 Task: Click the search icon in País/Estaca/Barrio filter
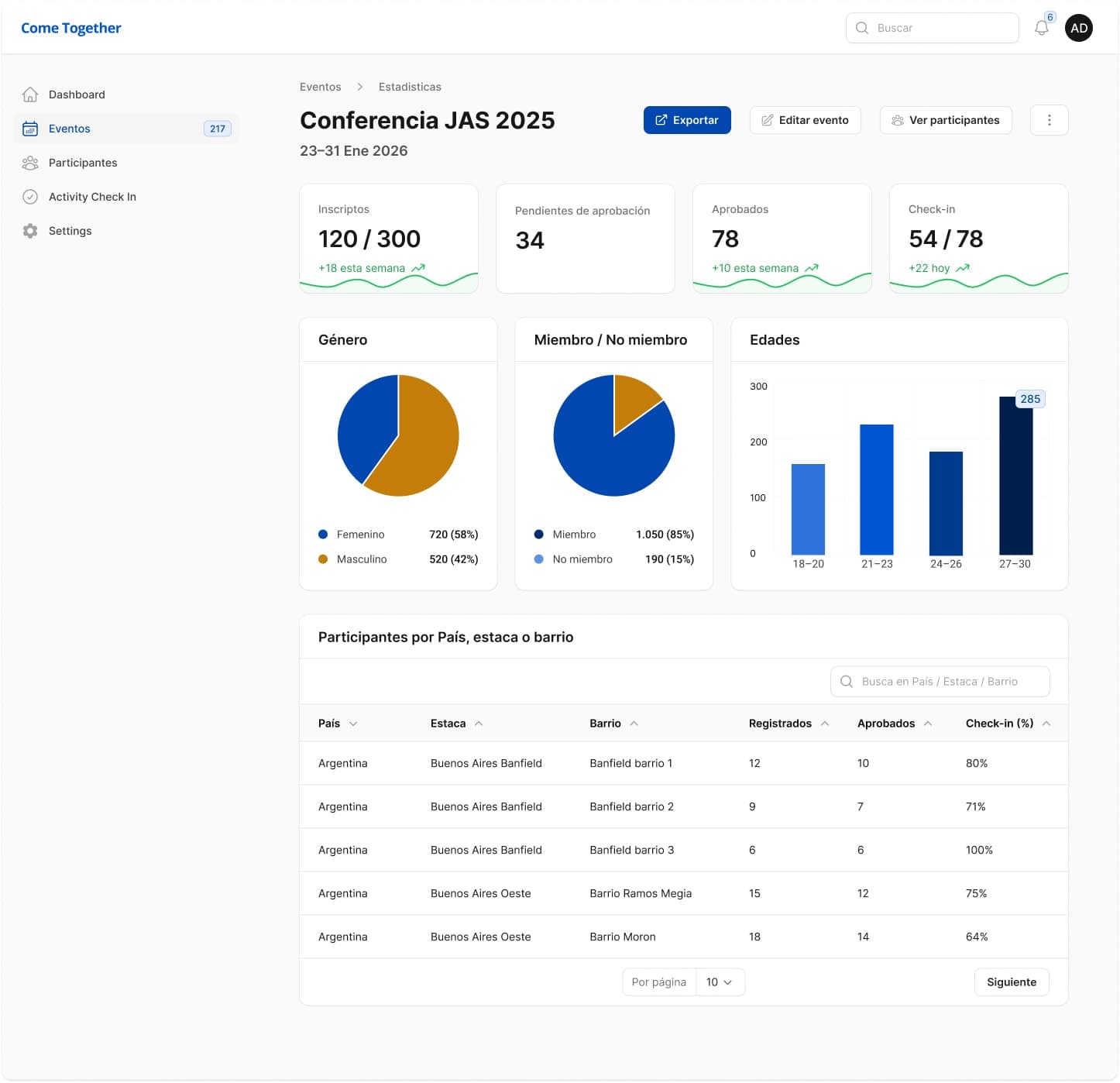(x=847, y=682)
